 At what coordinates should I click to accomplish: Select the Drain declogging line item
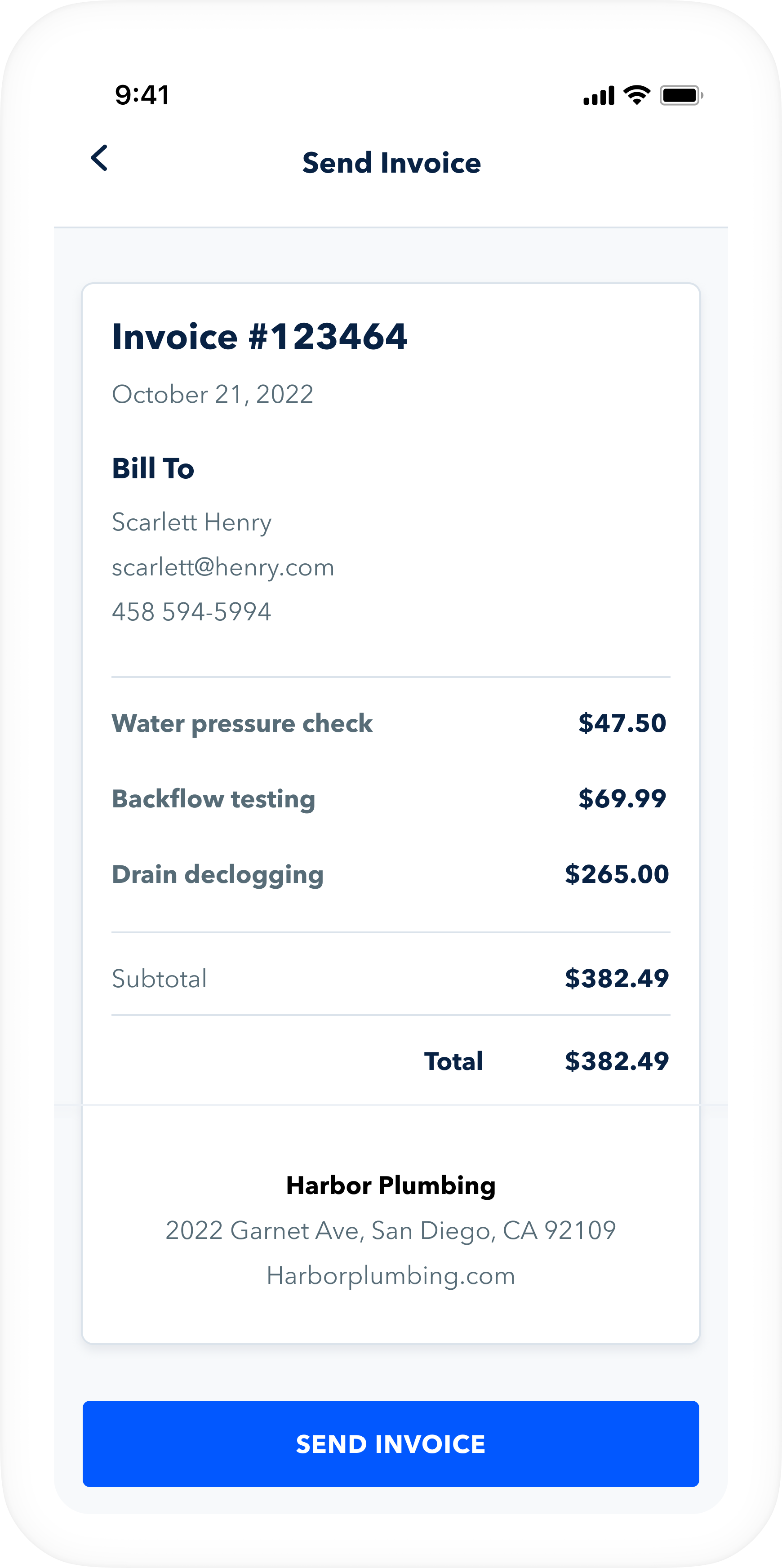[218, 874]
